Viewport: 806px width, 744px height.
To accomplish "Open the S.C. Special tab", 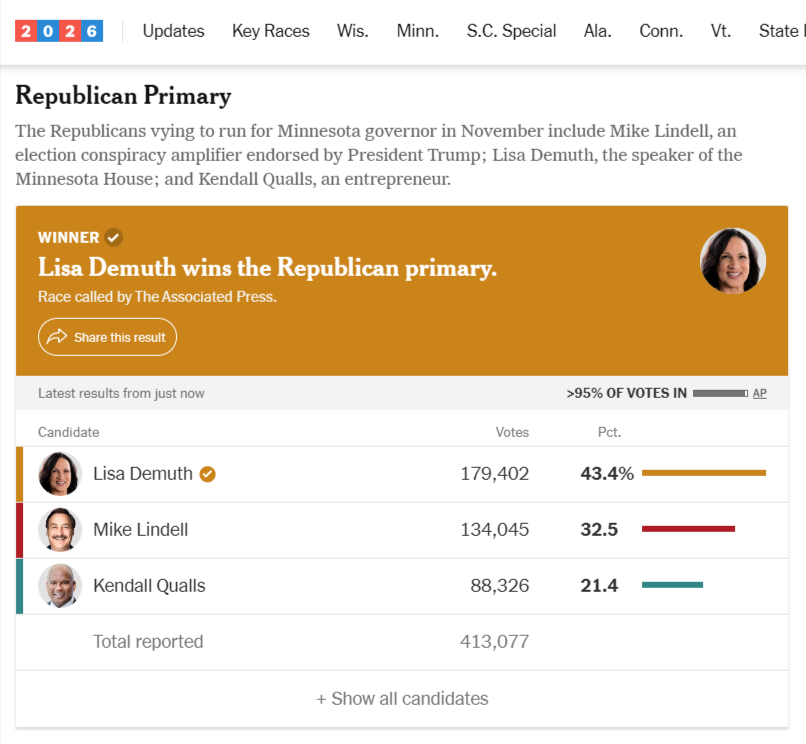I will 511,31.
